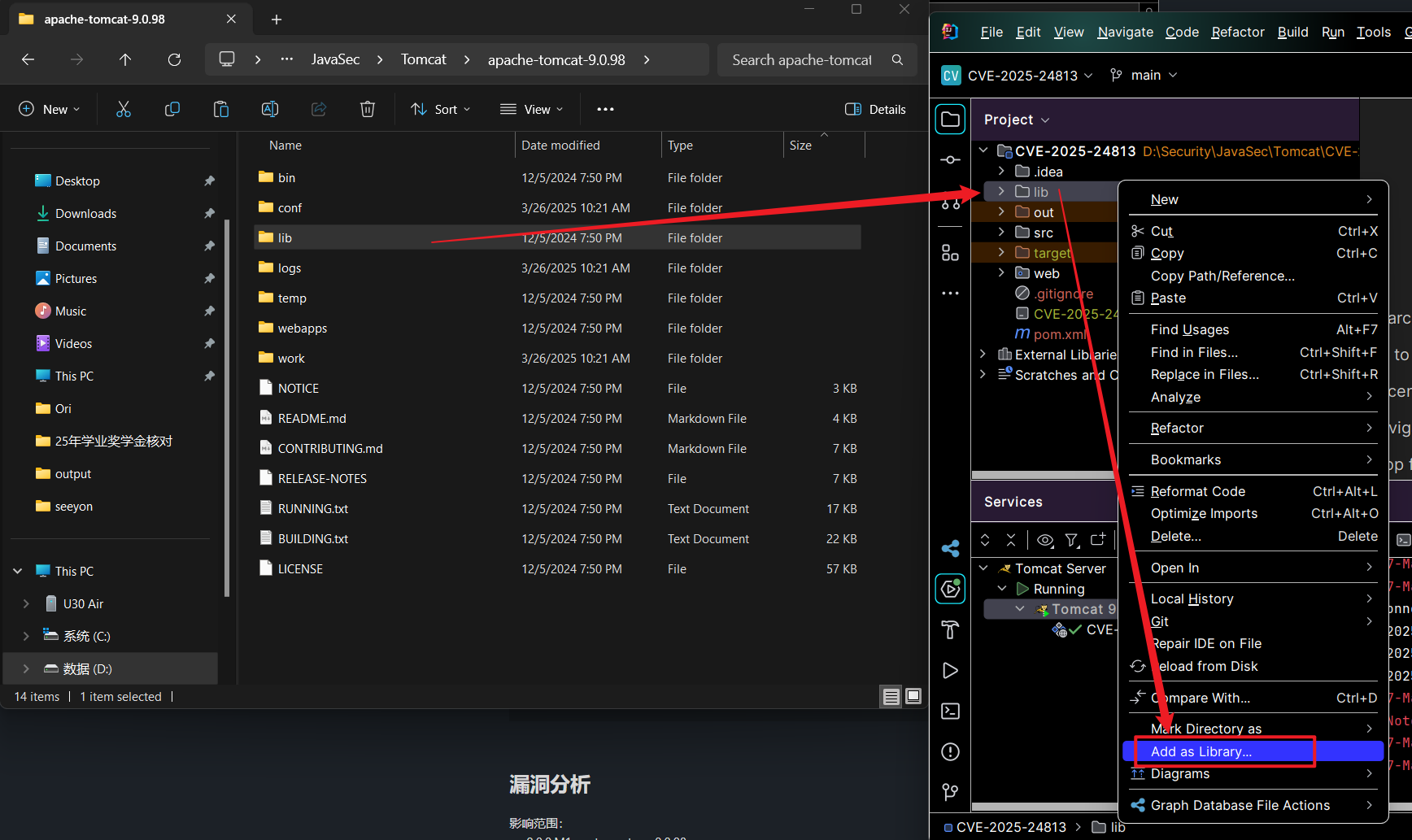
Task: Open the main branch dropdown
Action: click(1144, 75)
